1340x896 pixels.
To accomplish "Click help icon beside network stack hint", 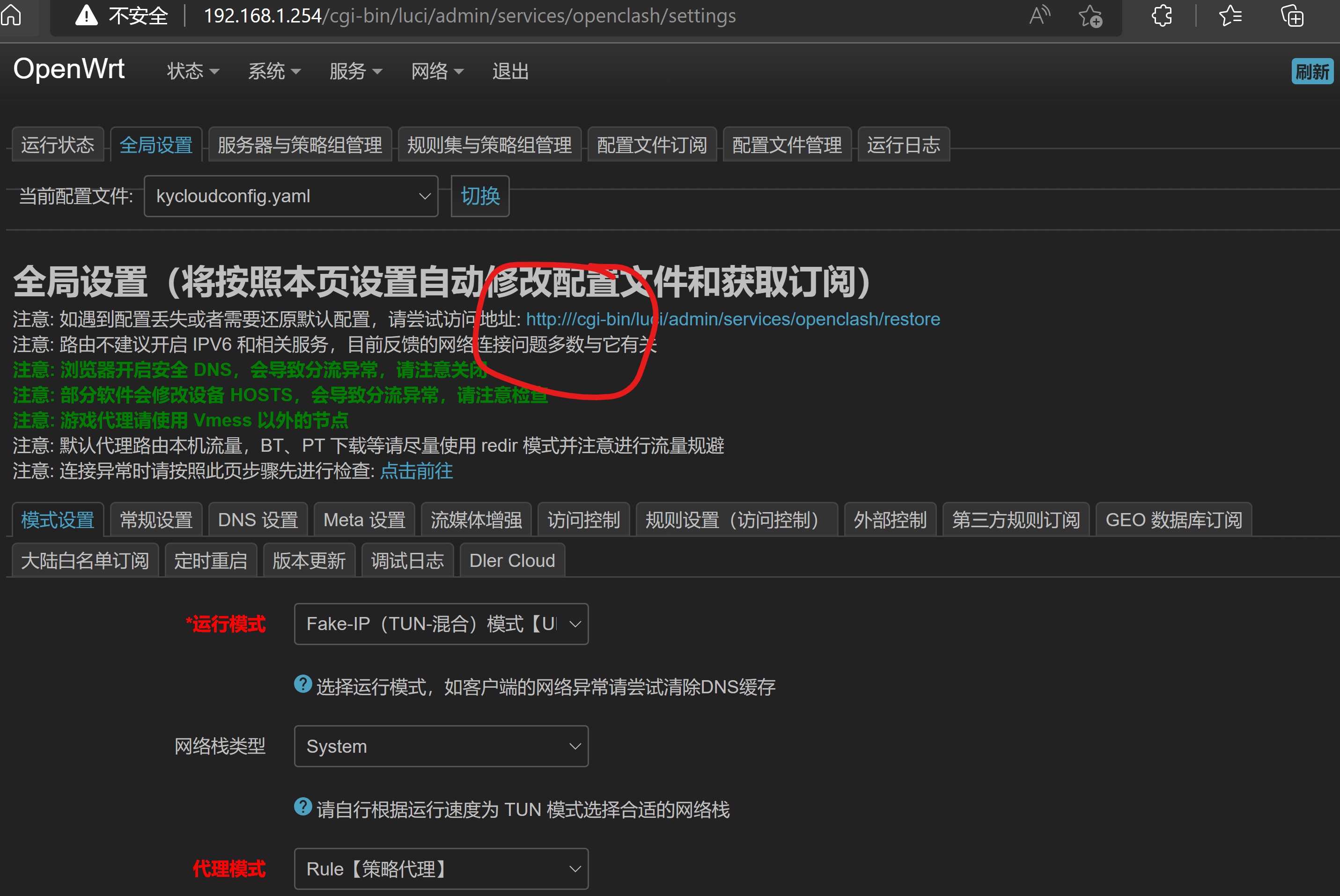I will [x=303, y=807].
